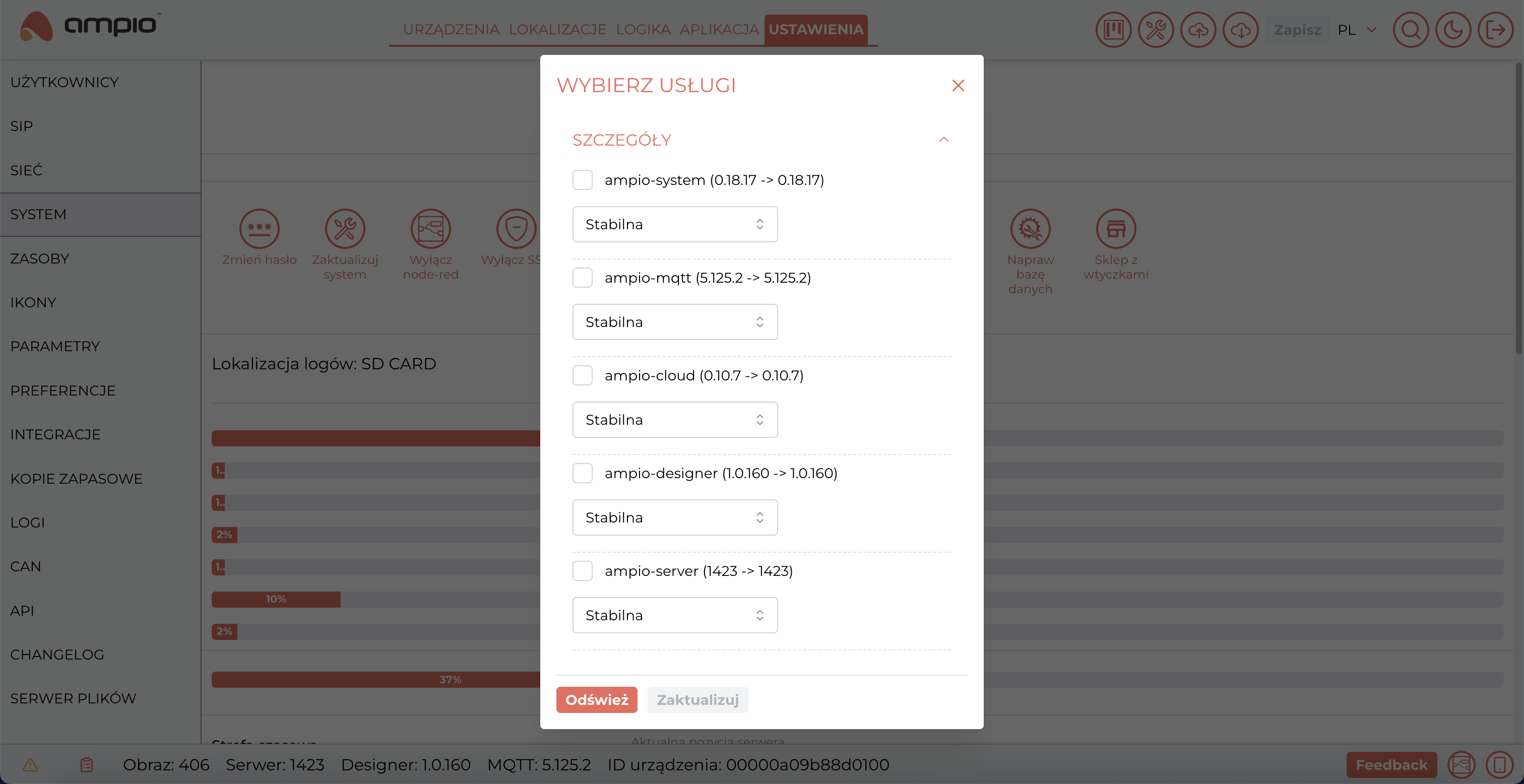Viewport: 1524px width, 784px height.
Task: Select System in sidebar
Action: coord(101,214)
